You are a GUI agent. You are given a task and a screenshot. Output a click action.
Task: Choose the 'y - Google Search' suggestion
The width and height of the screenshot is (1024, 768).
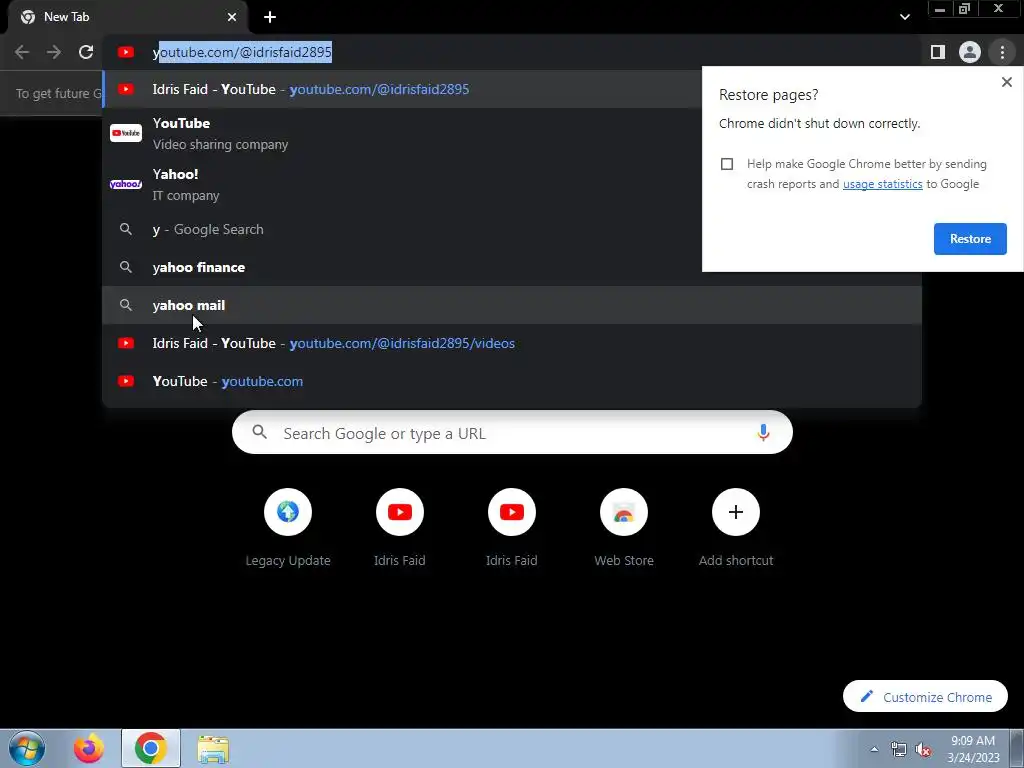[402, 229]
